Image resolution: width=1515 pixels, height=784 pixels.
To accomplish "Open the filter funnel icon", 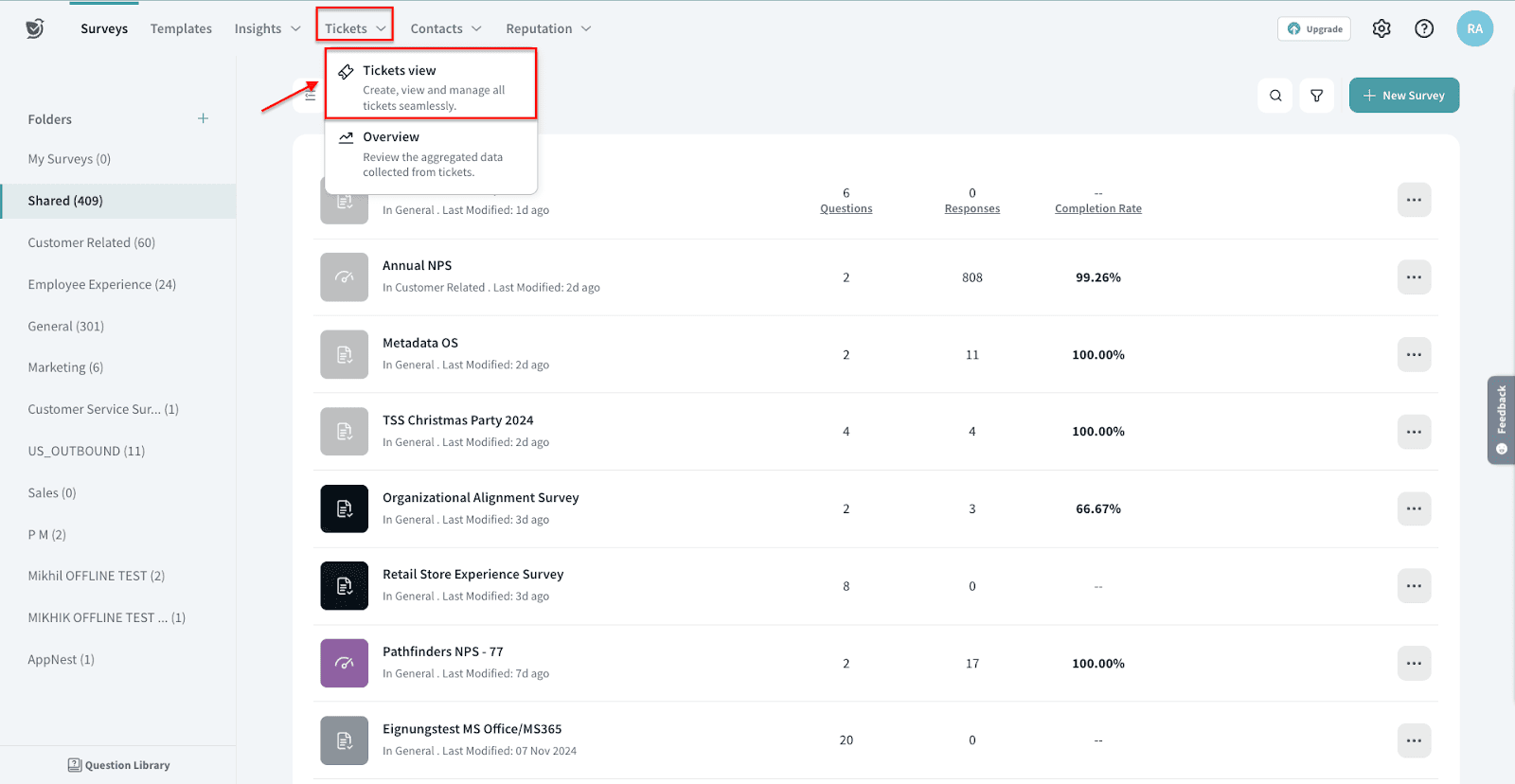I will (1316, 96).
